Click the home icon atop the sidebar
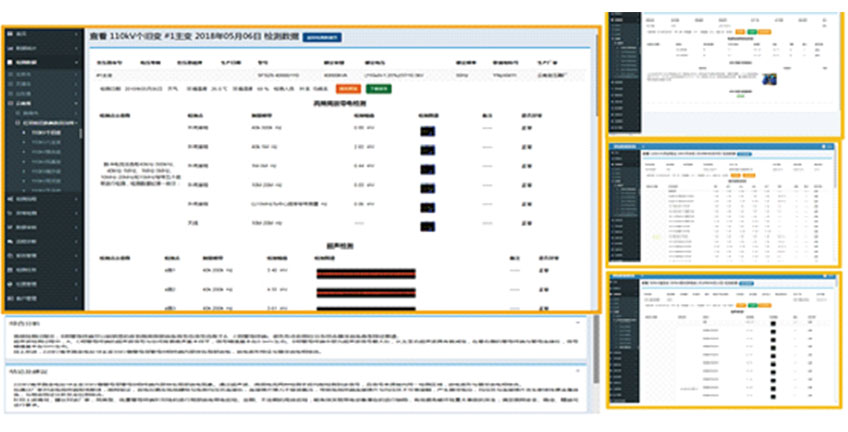The image size is (848, 432). [9, 34]
